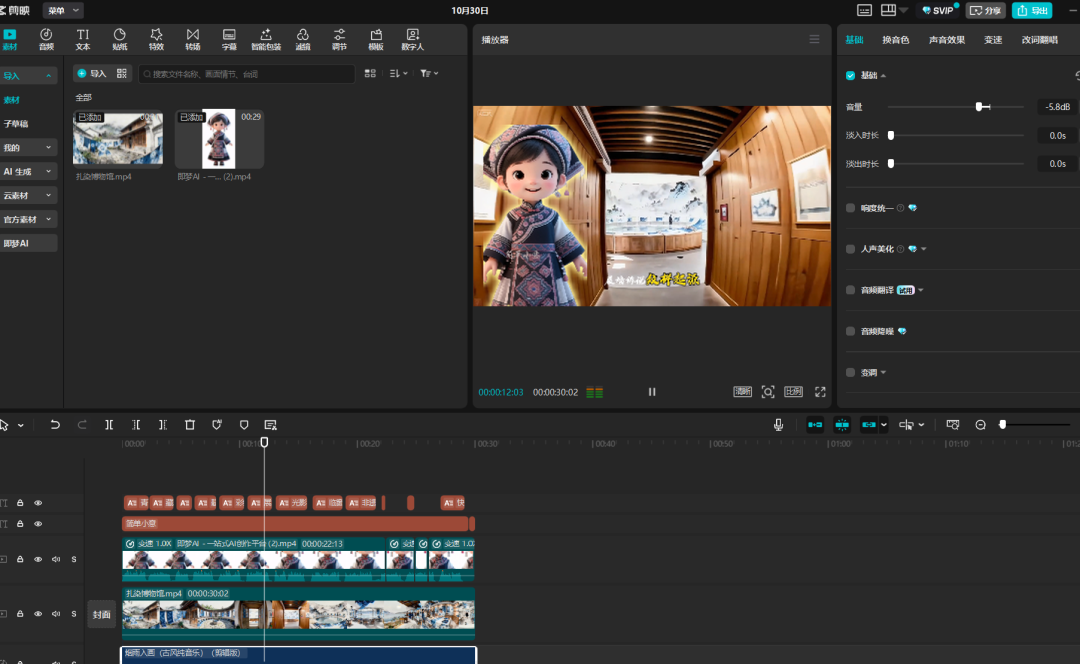Viewport: 1080px width, 664px height.
Task: Click the 导出 (Export) button
Action: [1032, 10]
